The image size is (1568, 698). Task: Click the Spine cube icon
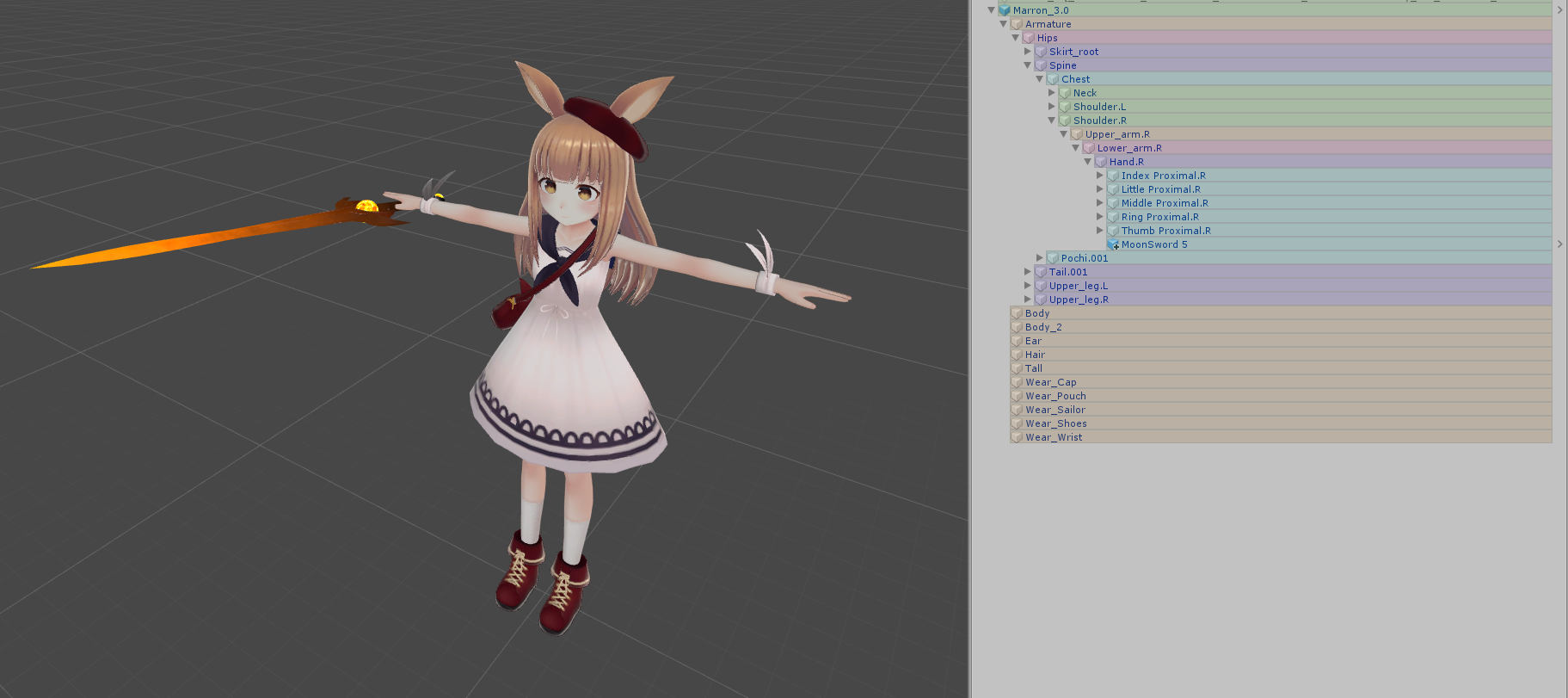click(1041, 65)
